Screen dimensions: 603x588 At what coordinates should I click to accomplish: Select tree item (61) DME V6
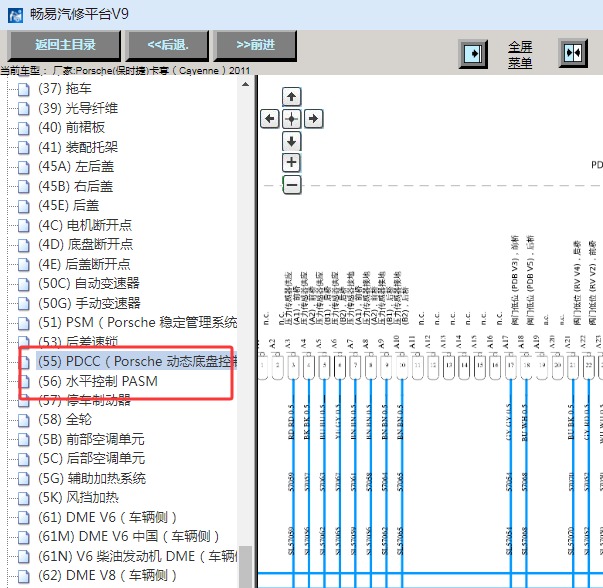(107, 517)
